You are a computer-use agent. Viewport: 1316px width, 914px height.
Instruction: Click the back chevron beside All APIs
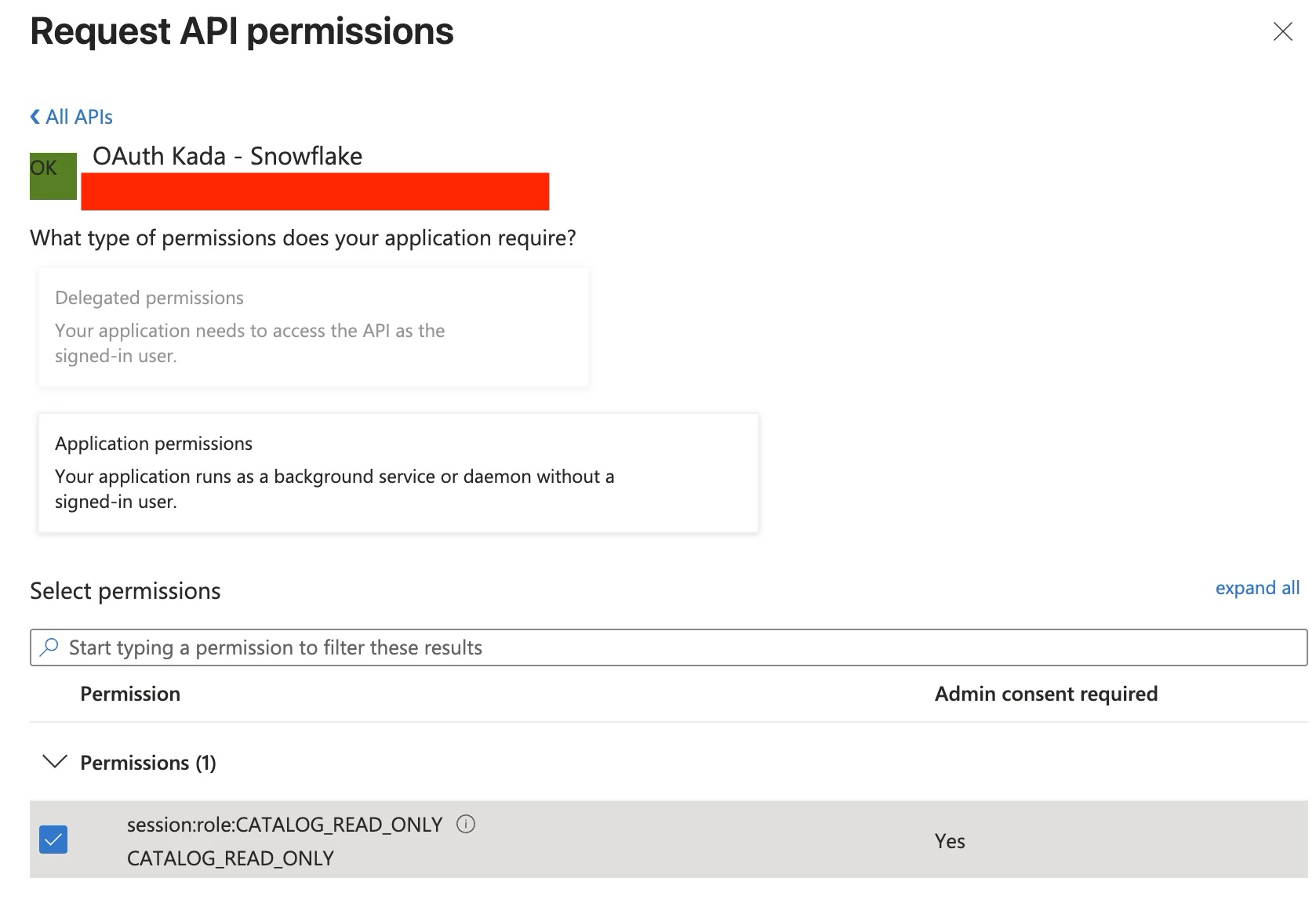coord(35,117)
